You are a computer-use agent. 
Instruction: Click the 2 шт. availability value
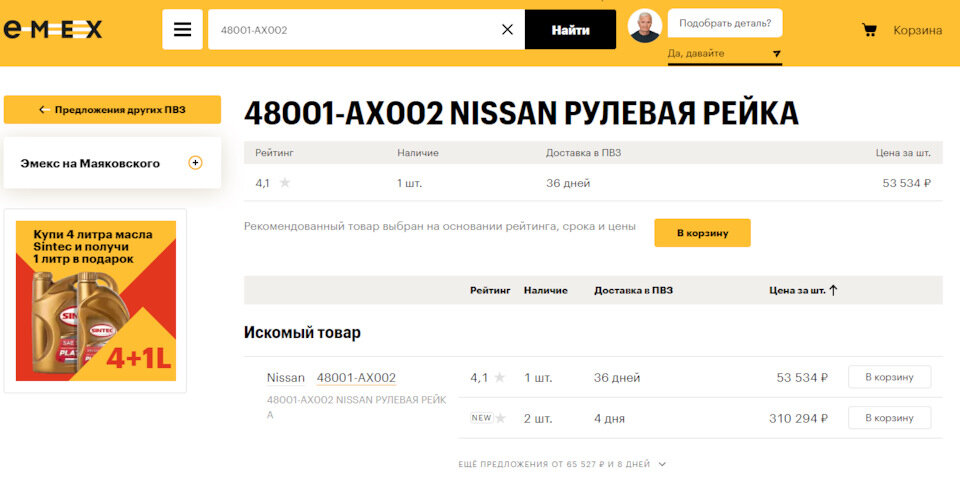coord(538,419)
